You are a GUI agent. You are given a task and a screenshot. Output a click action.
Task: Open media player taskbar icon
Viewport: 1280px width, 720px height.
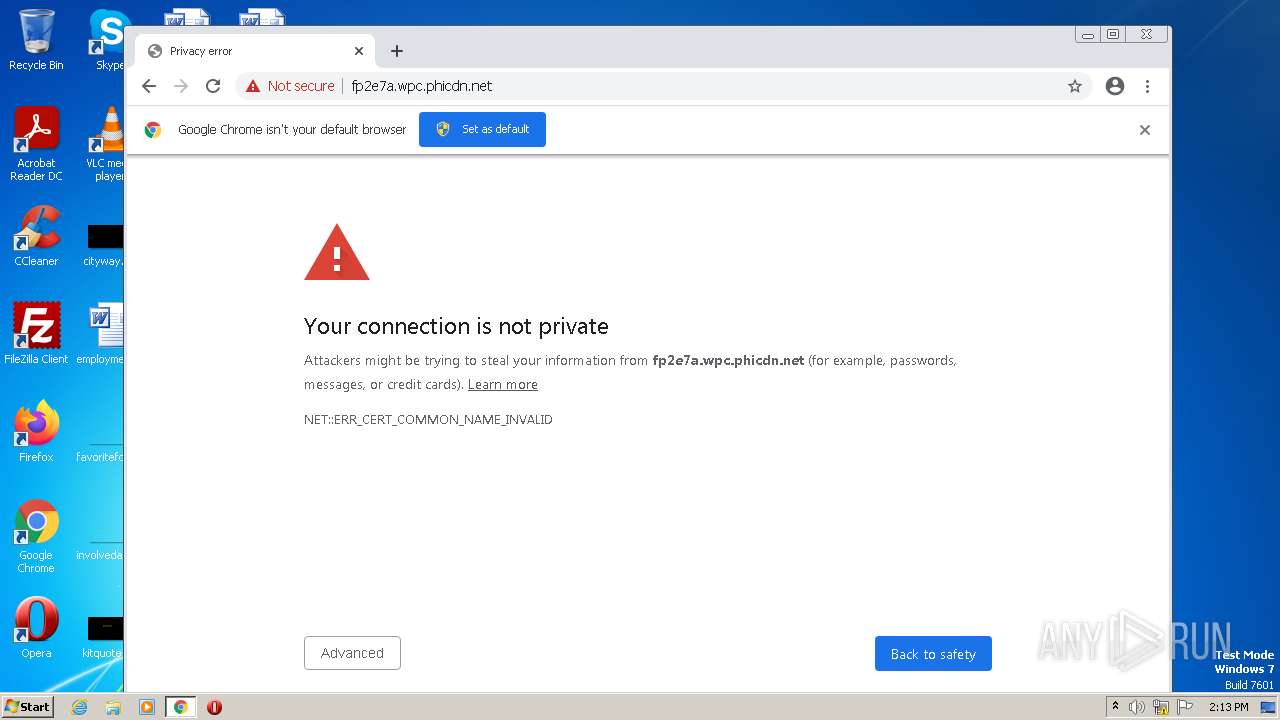(x=147, y=707)
